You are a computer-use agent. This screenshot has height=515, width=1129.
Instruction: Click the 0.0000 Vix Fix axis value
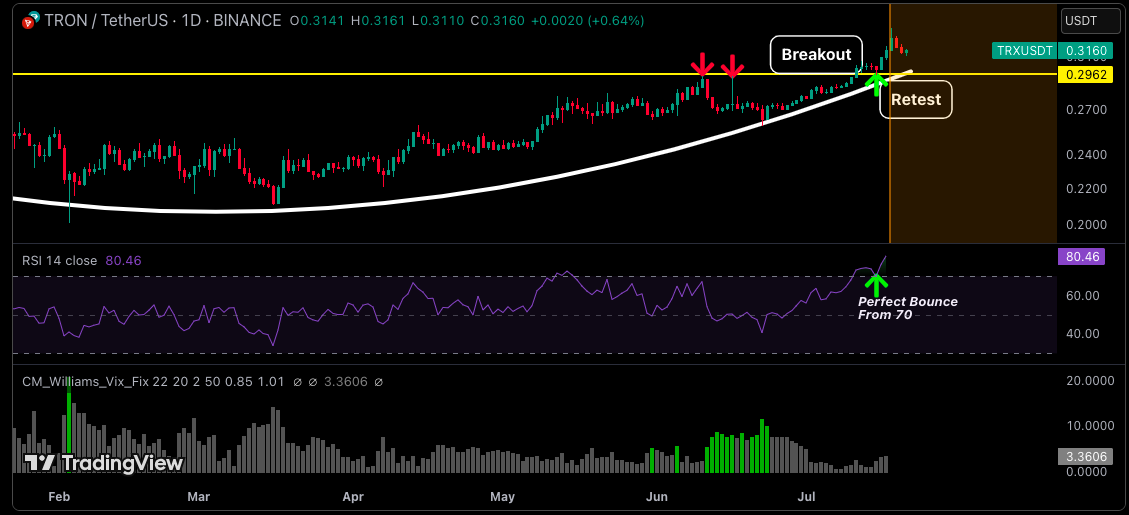tap(1087, 472)
